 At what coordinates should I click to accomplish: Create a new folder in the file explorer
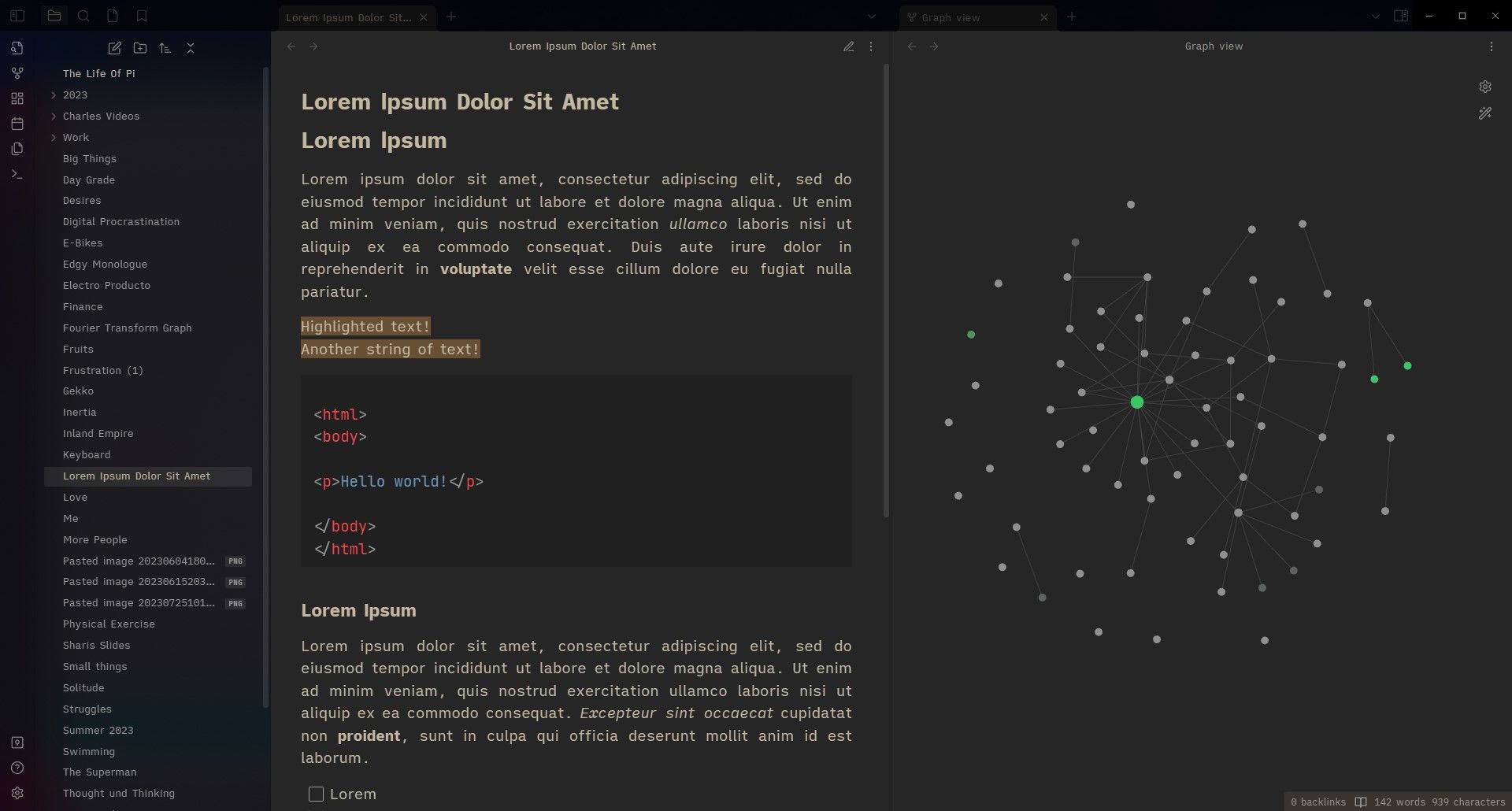tap(140, 48)
